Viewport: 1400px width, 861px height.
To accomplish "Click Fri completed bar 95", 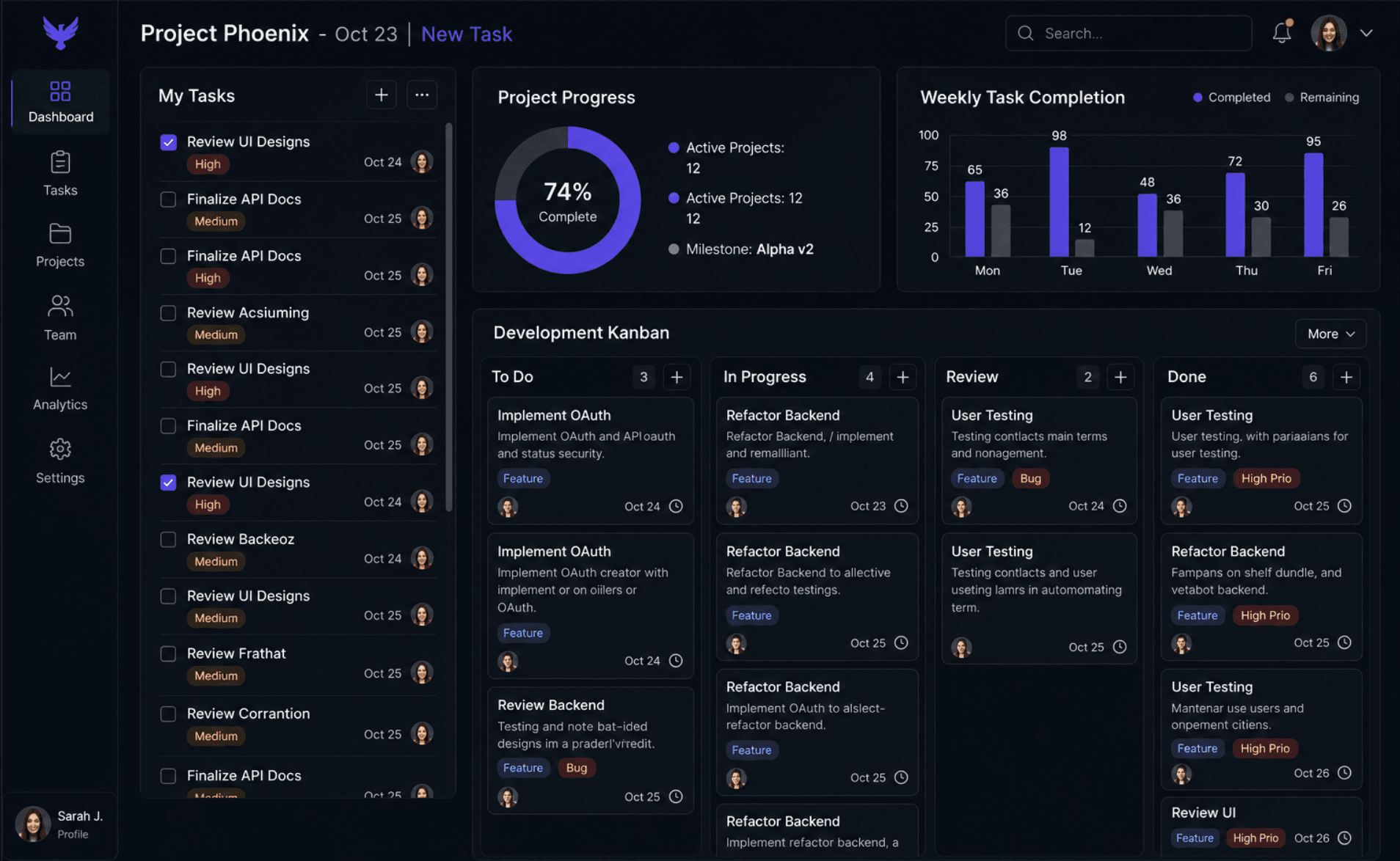I will coord(1313,205).
